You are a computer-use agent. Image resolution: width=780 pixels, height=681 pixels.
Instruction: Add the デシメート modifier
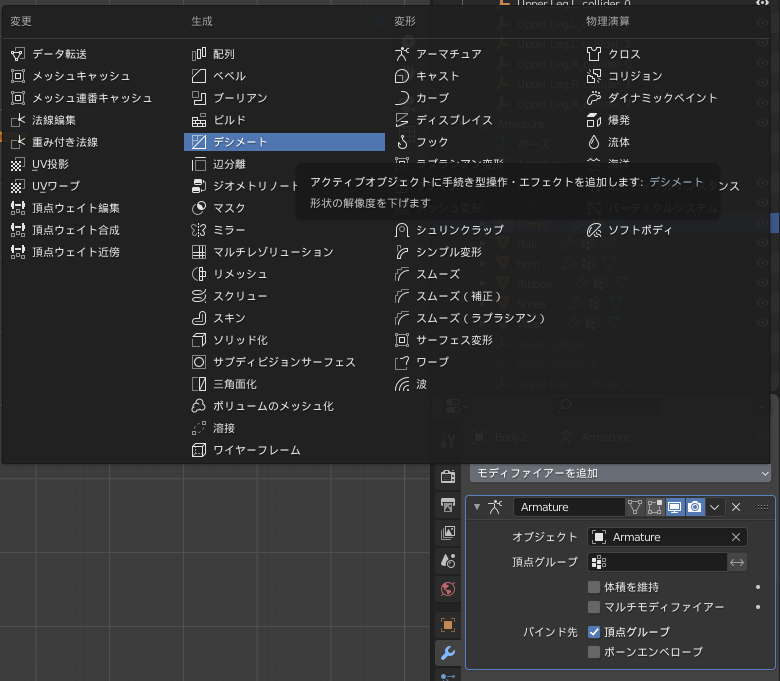point(284,142)
